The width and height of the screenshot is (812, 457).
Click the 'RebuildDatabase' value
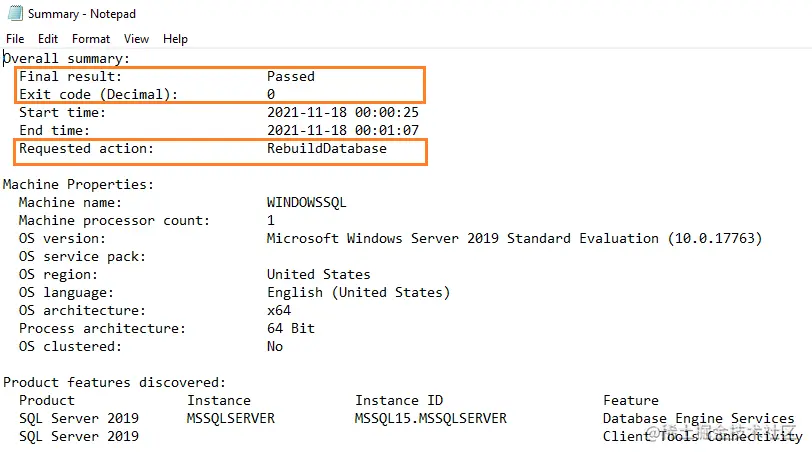click(x=327, y=149)
